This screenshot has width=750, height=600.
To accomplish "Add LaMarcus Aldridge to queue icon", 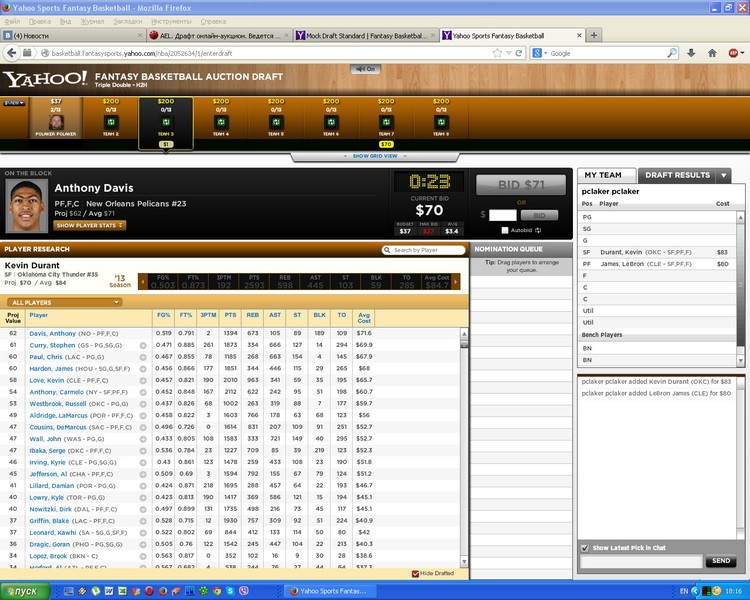I will (x=143, y=416).
